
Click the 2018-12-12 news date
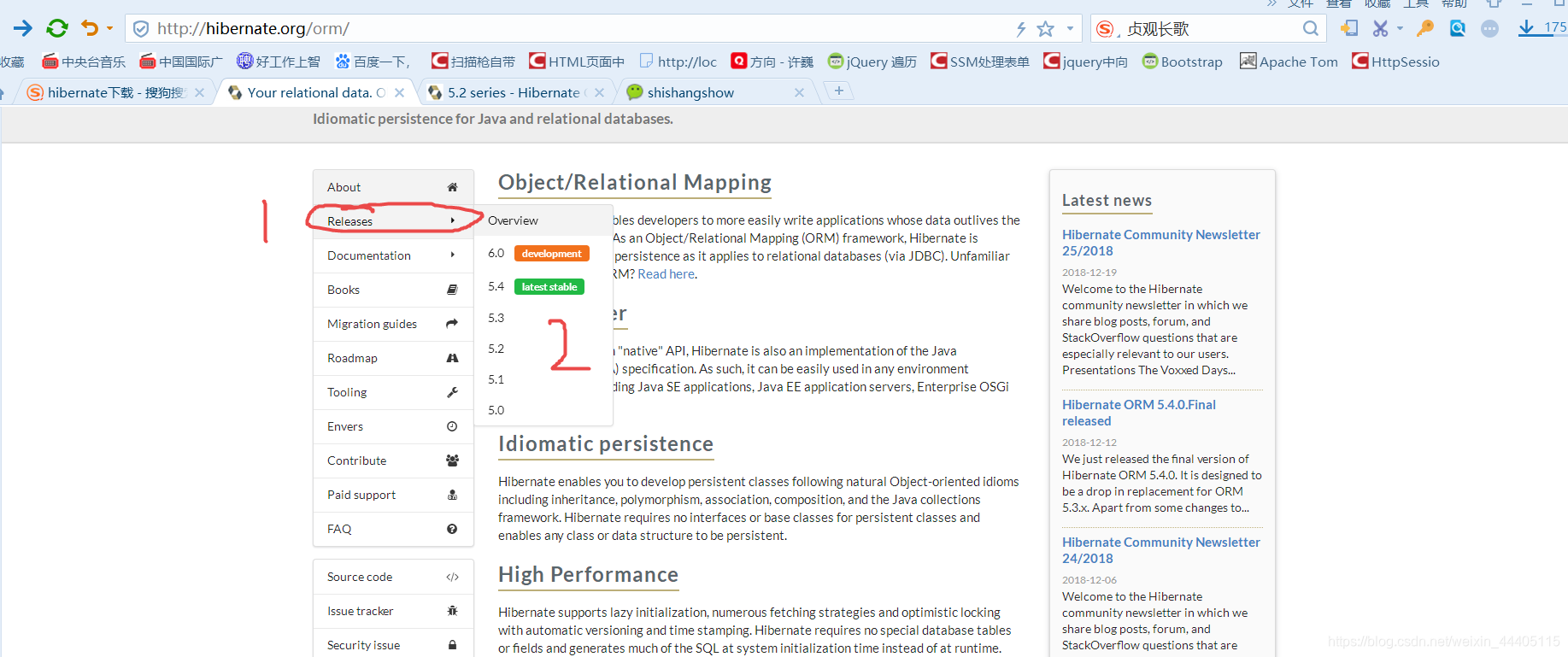1089,443
